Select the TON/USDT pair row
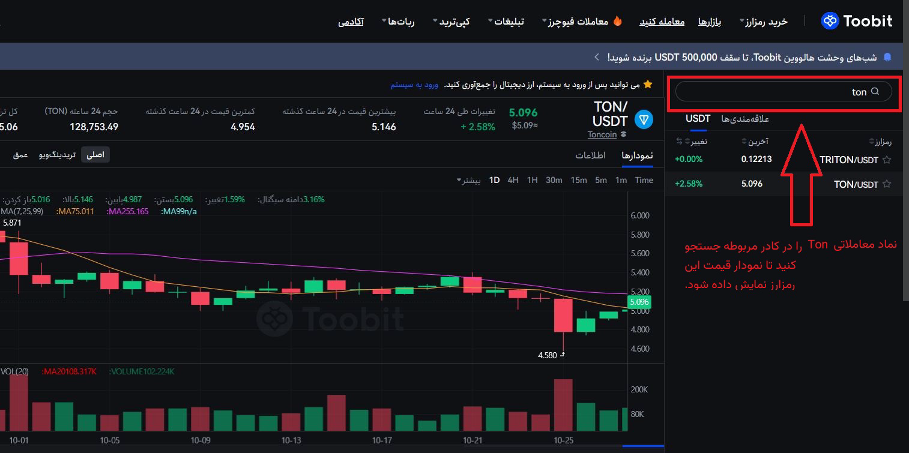The width and height of the screenshot is (910, 454). (785, 184)
